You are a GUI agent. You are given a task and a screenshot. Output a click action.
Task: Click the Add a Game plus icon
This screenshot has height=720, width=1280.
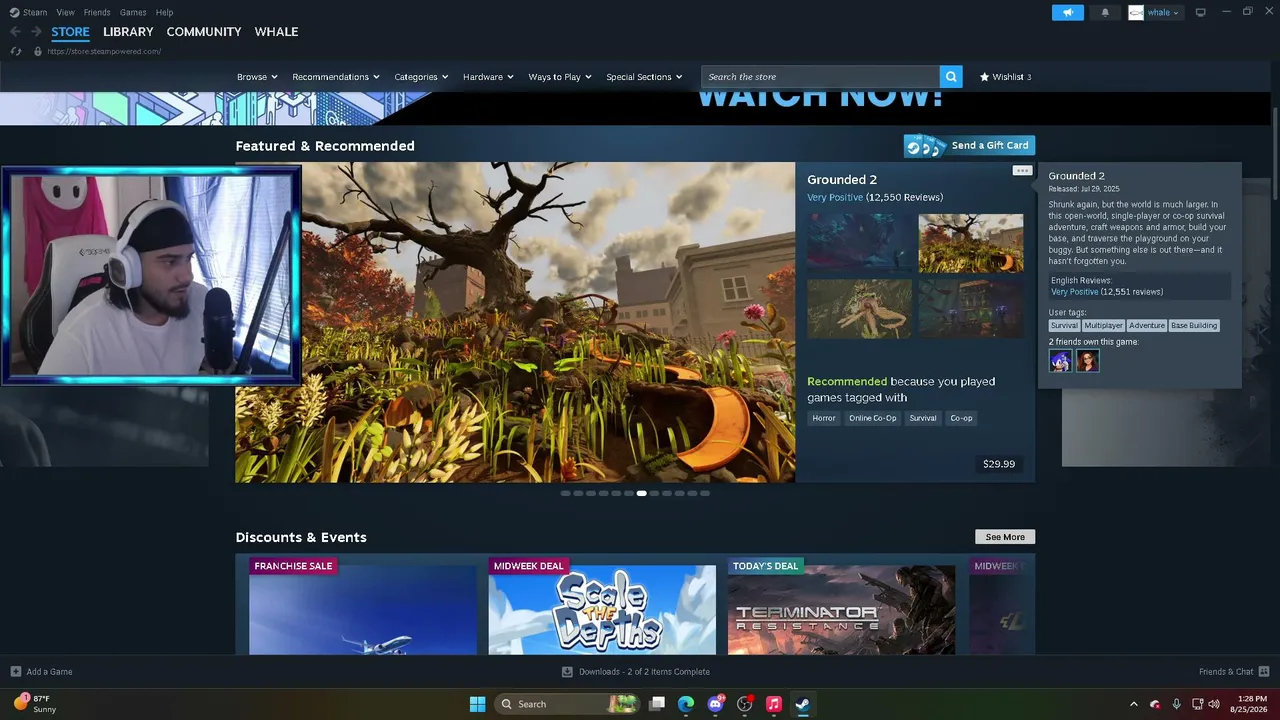[15, 672]
